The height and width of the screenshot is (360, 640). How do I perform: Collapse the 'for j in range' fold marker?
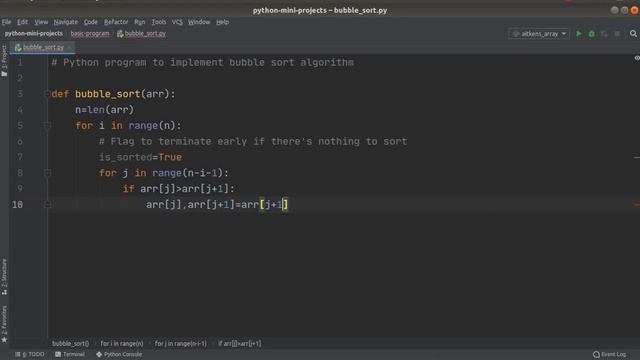(47, 173)
